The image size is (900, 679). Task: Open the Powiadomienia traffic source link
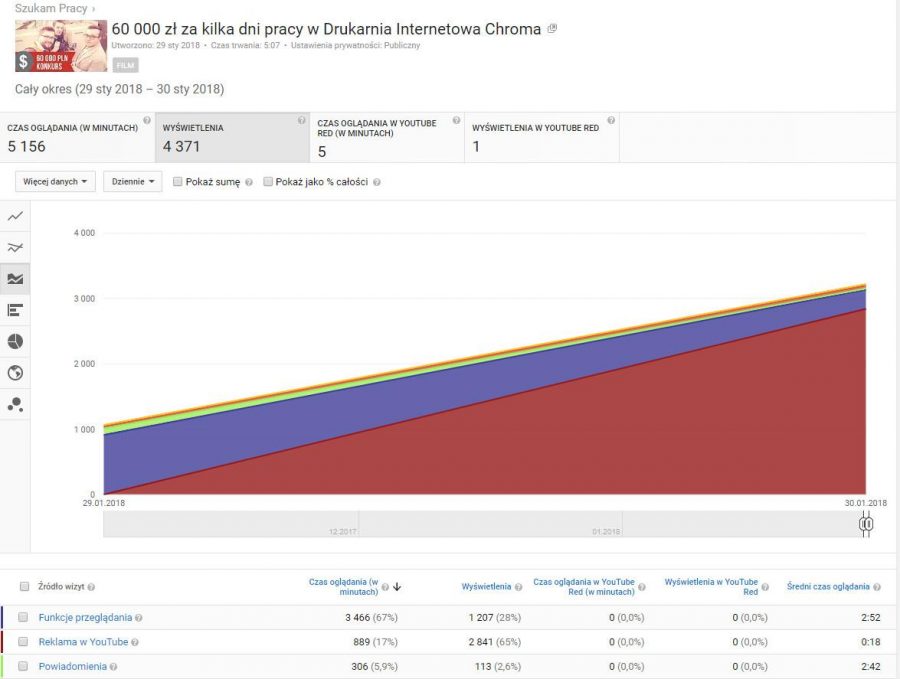(x=72, y=666)
